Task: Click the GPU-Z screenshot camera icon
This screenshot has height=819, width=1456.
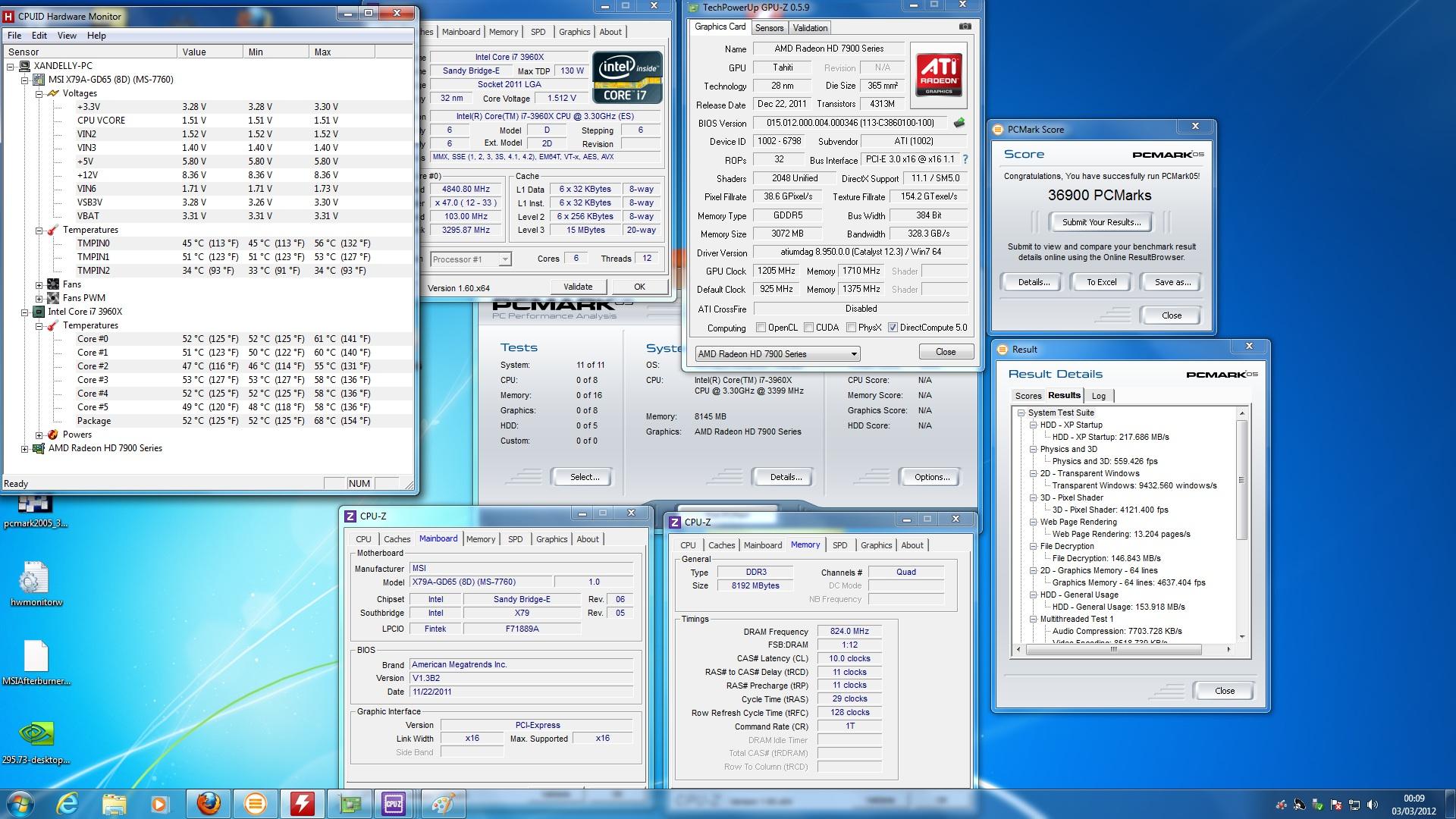Action: pyautogui.click(x=965, y=27)
